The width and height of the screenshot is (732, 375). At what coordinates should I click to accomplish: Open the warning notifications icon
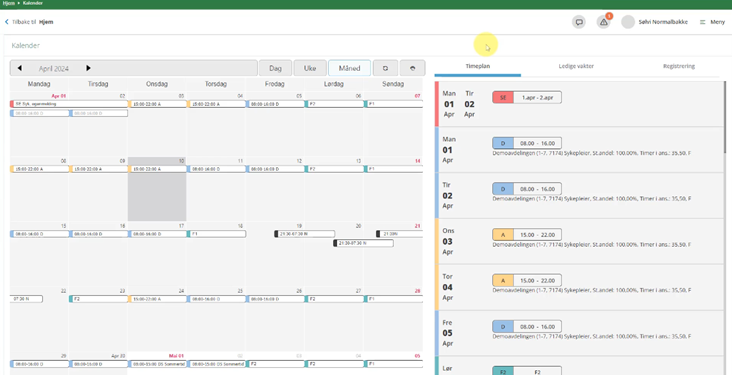click(604, 22)
